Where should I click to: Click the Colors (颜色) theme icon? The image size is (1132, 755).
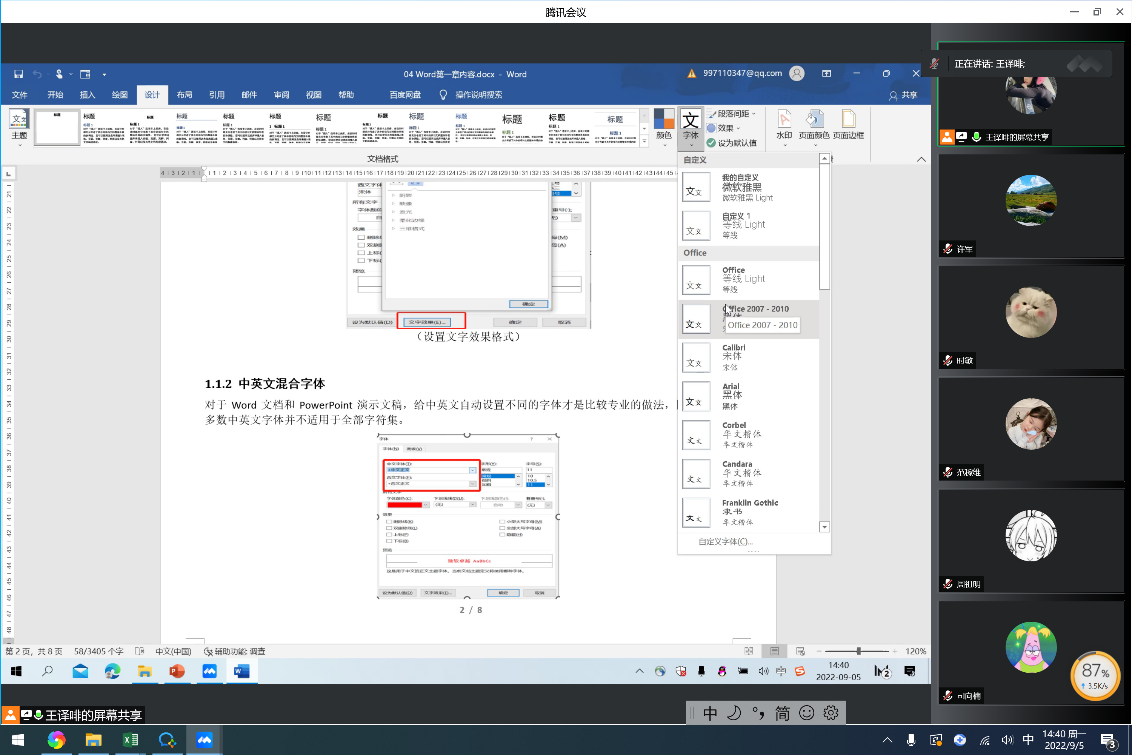tap(663, 124)
